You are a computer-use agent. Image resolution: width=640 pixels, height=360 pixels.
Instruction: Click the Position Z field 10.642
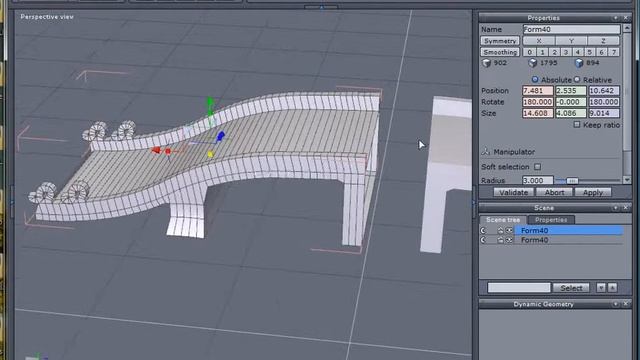(604, 91)
